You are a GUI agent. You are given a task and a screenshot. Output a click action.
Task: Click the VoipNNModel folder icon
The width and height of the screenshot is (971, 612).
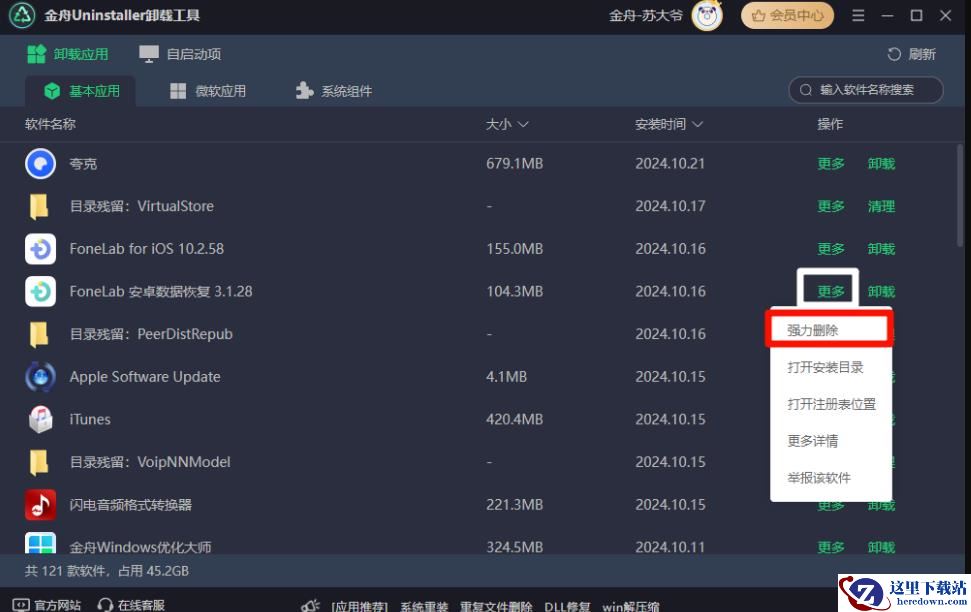(39, 462)
